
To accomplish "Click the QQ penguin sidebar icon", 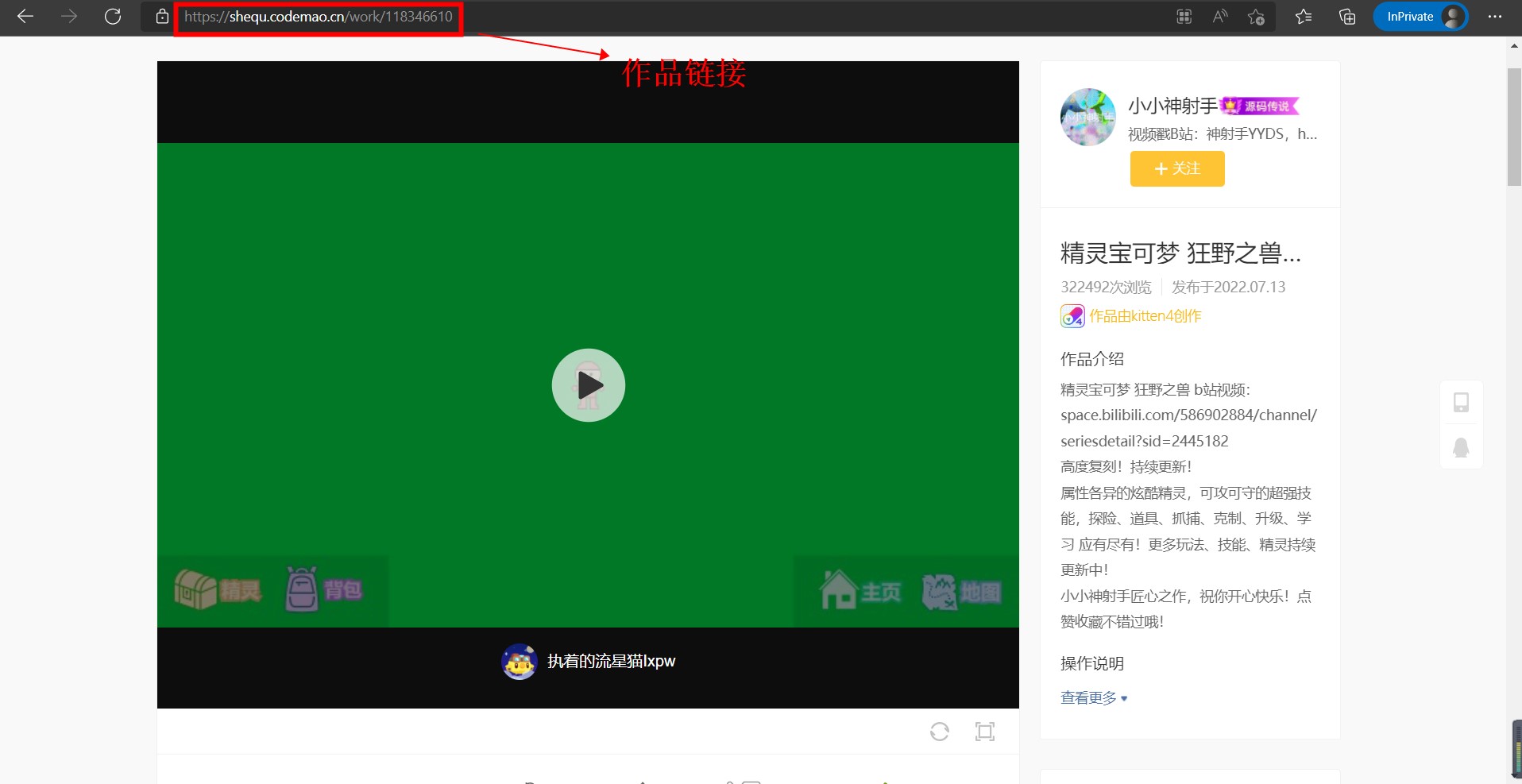I will [x=1461, y=447].
